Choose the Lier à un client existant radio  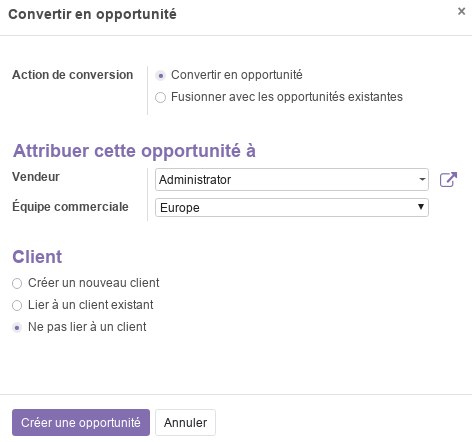tap(17, 305)
